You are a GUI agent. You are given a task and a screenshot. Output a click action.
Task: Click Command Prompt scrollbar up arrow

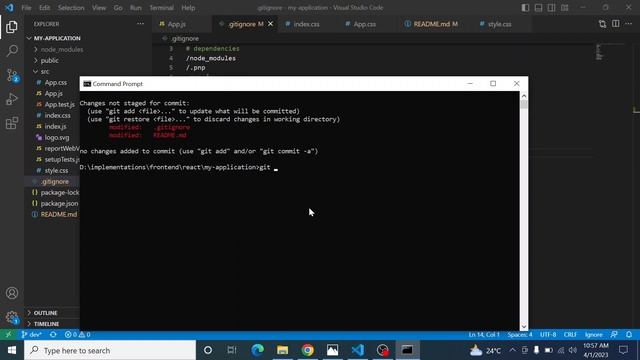click(x=524, y=96)
